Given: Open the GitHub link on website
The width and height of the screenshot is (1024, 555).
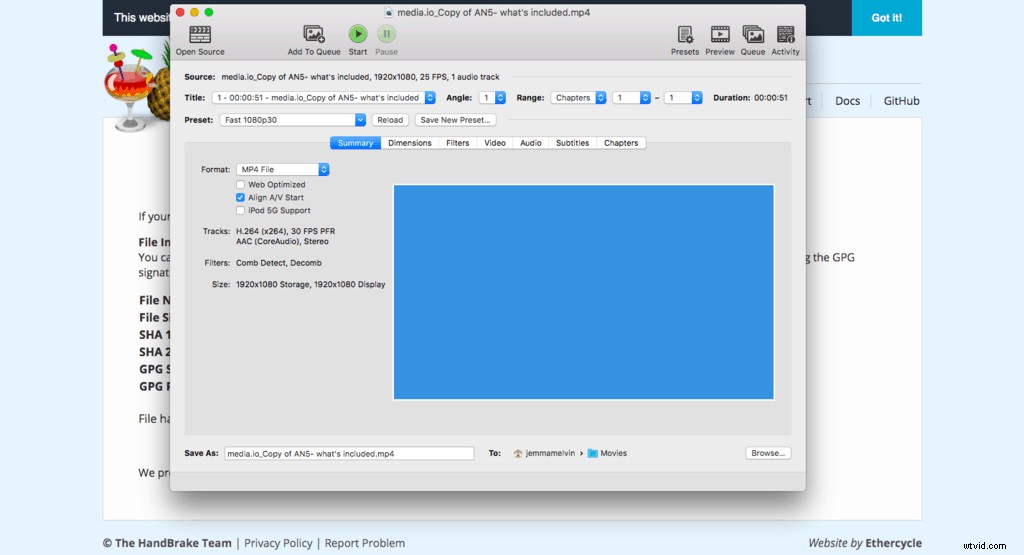Looking at the screenshot, I should 901,101.
